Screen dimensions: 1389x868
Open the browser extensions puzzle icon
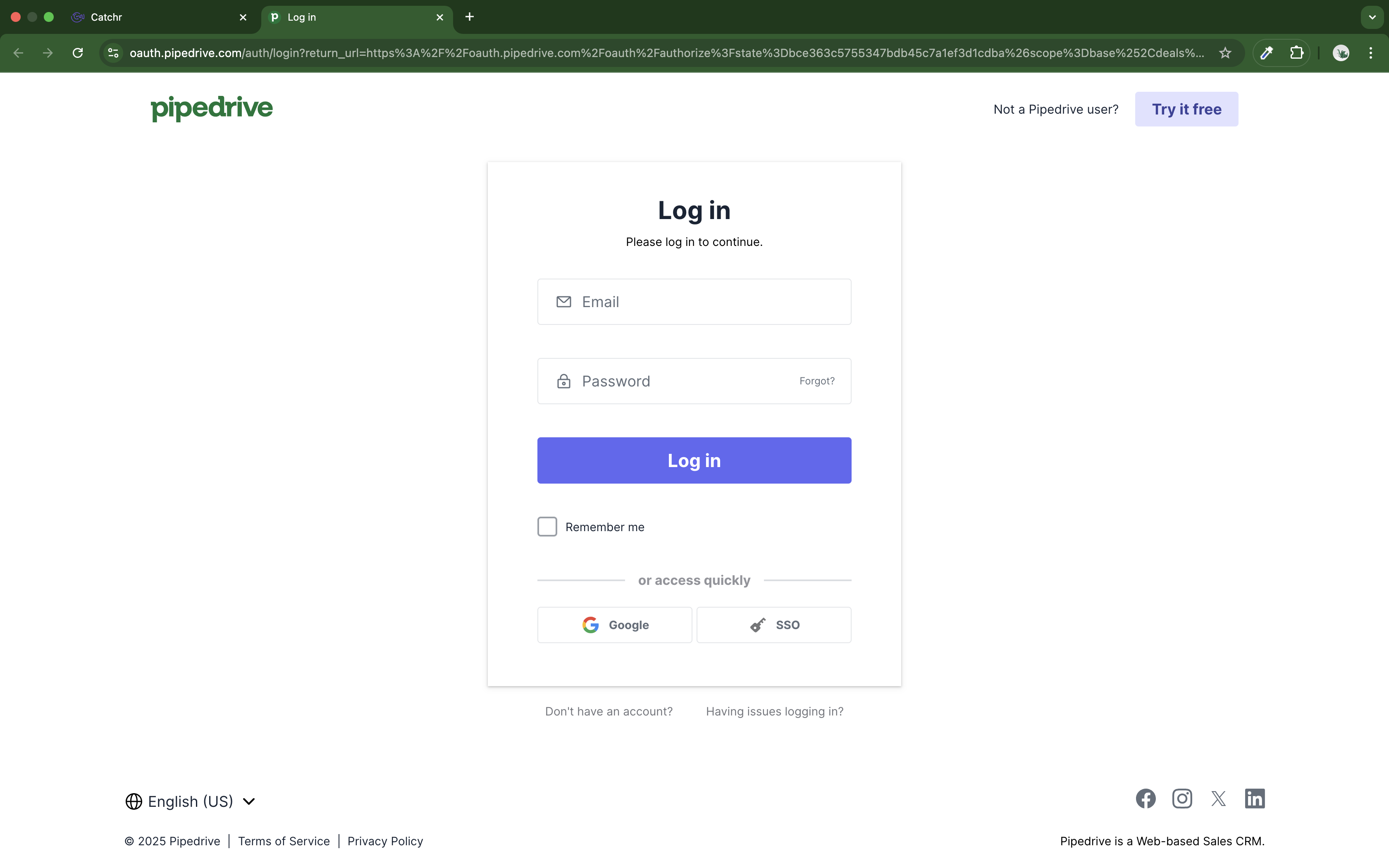[x=1296, y=53]
